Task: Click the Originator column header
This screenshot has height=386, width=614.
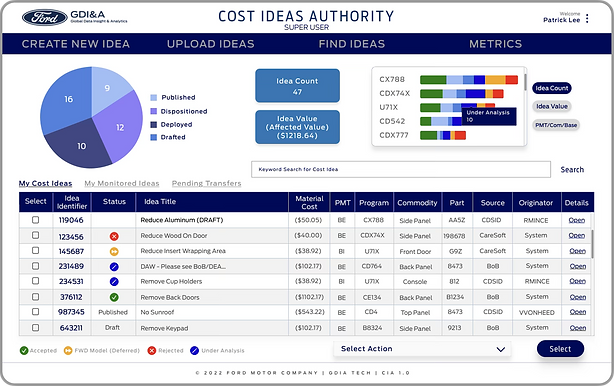Action: coord(536,202)
